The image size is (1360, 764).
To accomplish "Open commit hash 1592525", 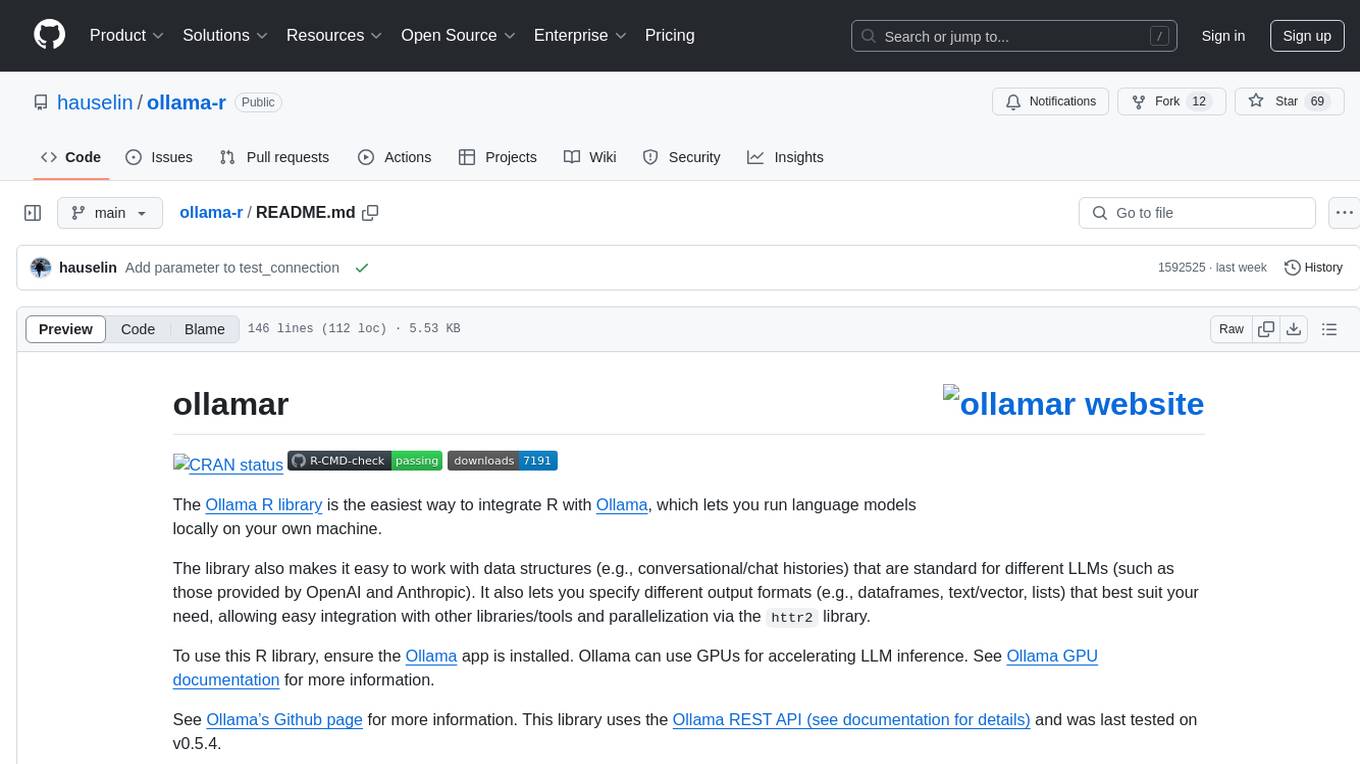I will (x=1181, y=268).
